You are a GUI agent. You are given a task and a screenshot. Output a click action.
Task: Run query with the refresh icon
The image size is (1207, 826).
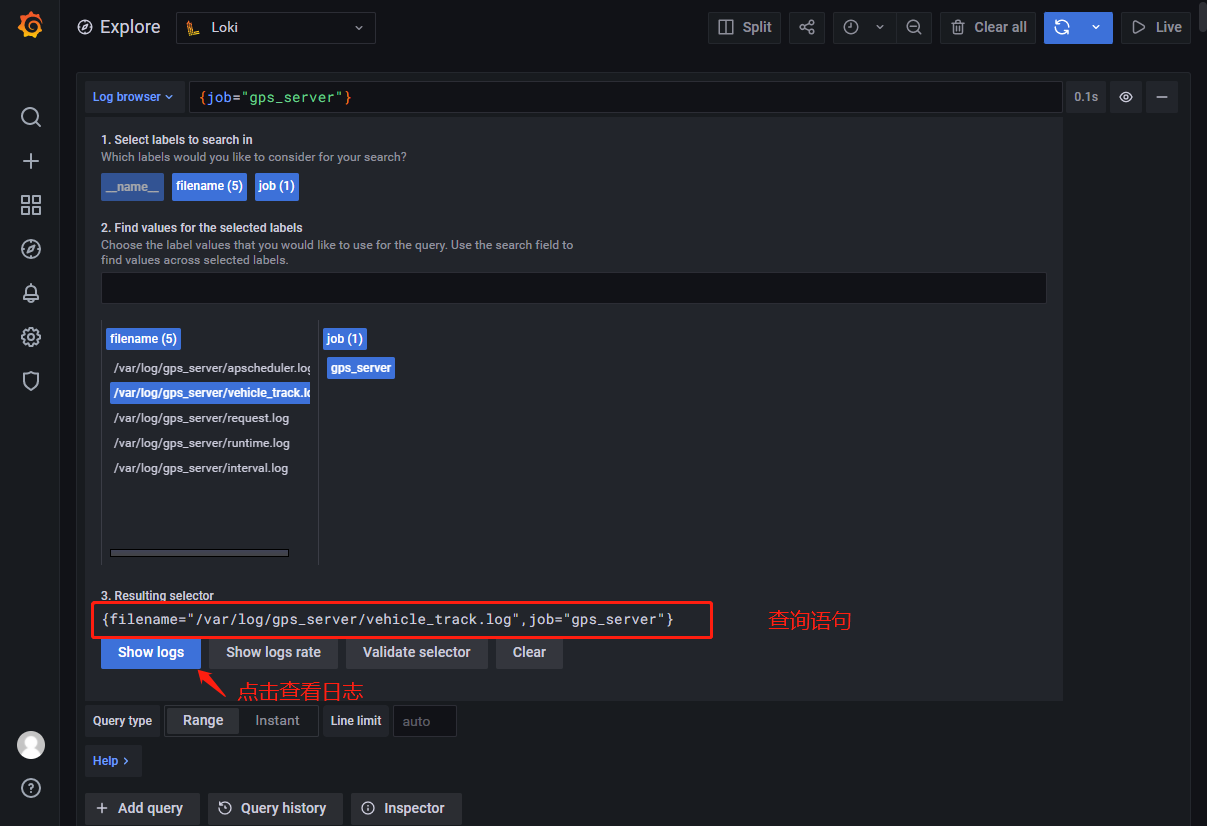click(x=1062, y=27)
